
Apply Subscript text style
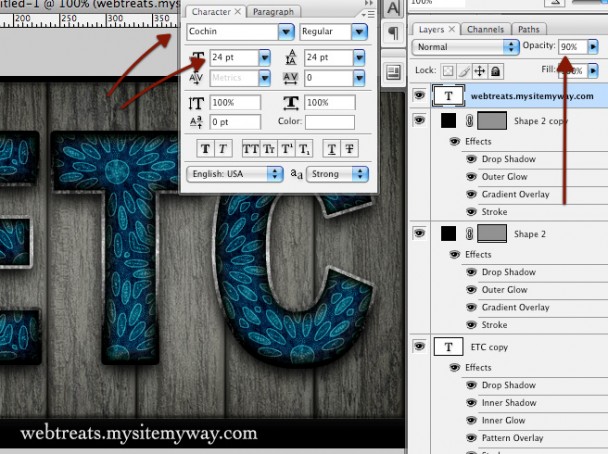[x=304, y=149]
